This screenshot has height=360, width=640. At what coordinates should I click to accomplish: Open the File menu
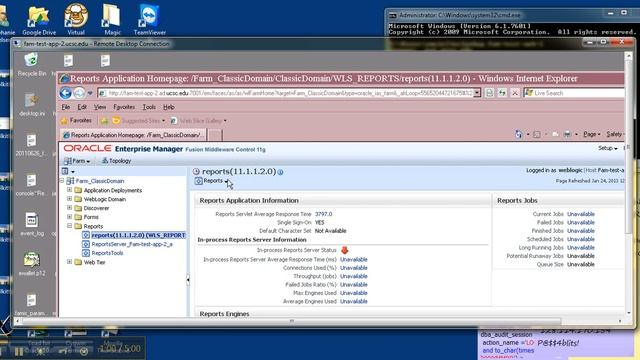click(66, 107)
